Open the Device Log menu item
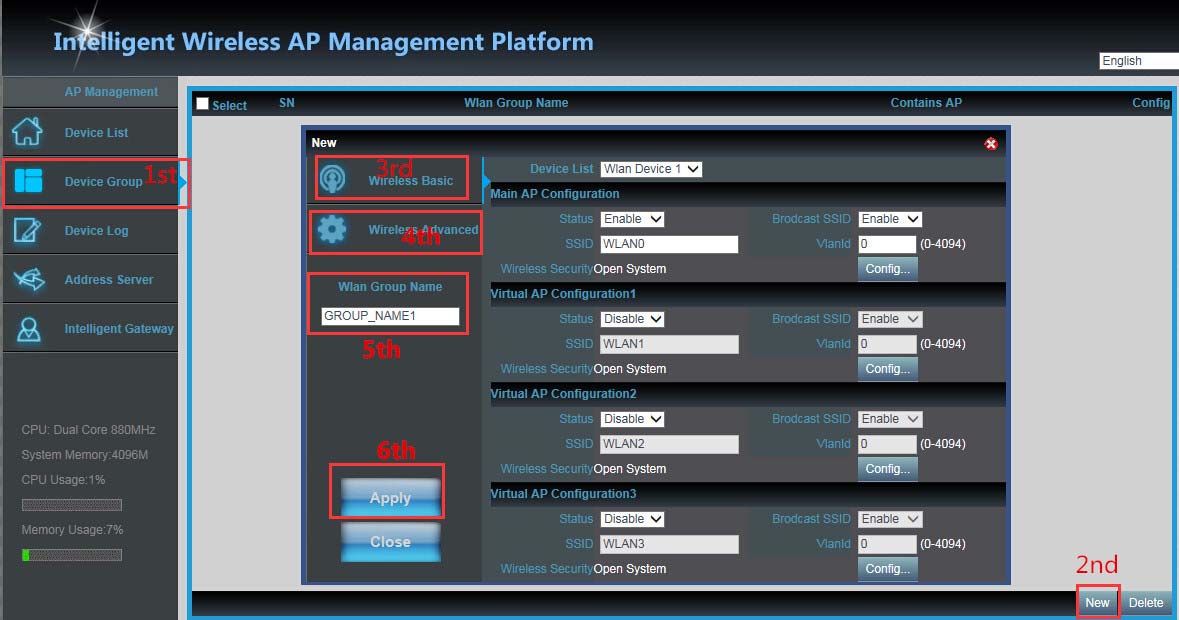1179x620 pixels. (90, 231)
